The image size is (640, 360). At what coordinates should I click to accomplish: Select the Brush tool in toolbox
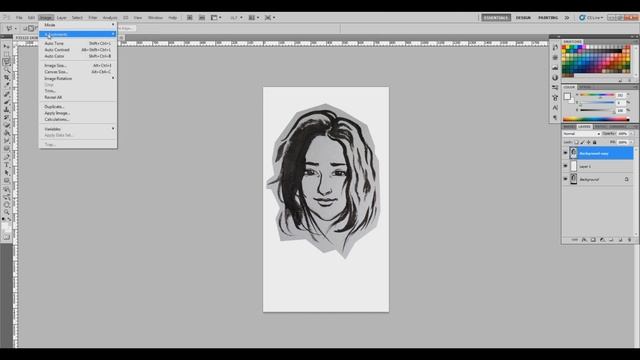tap(7, 102)
